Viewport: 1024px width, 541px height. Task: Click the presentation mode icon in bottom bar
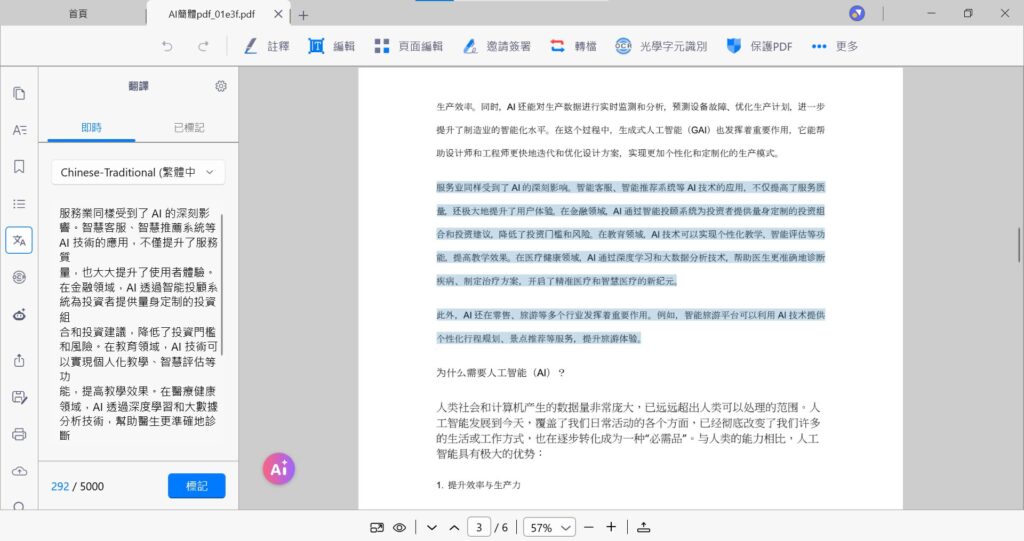(377, 527)
